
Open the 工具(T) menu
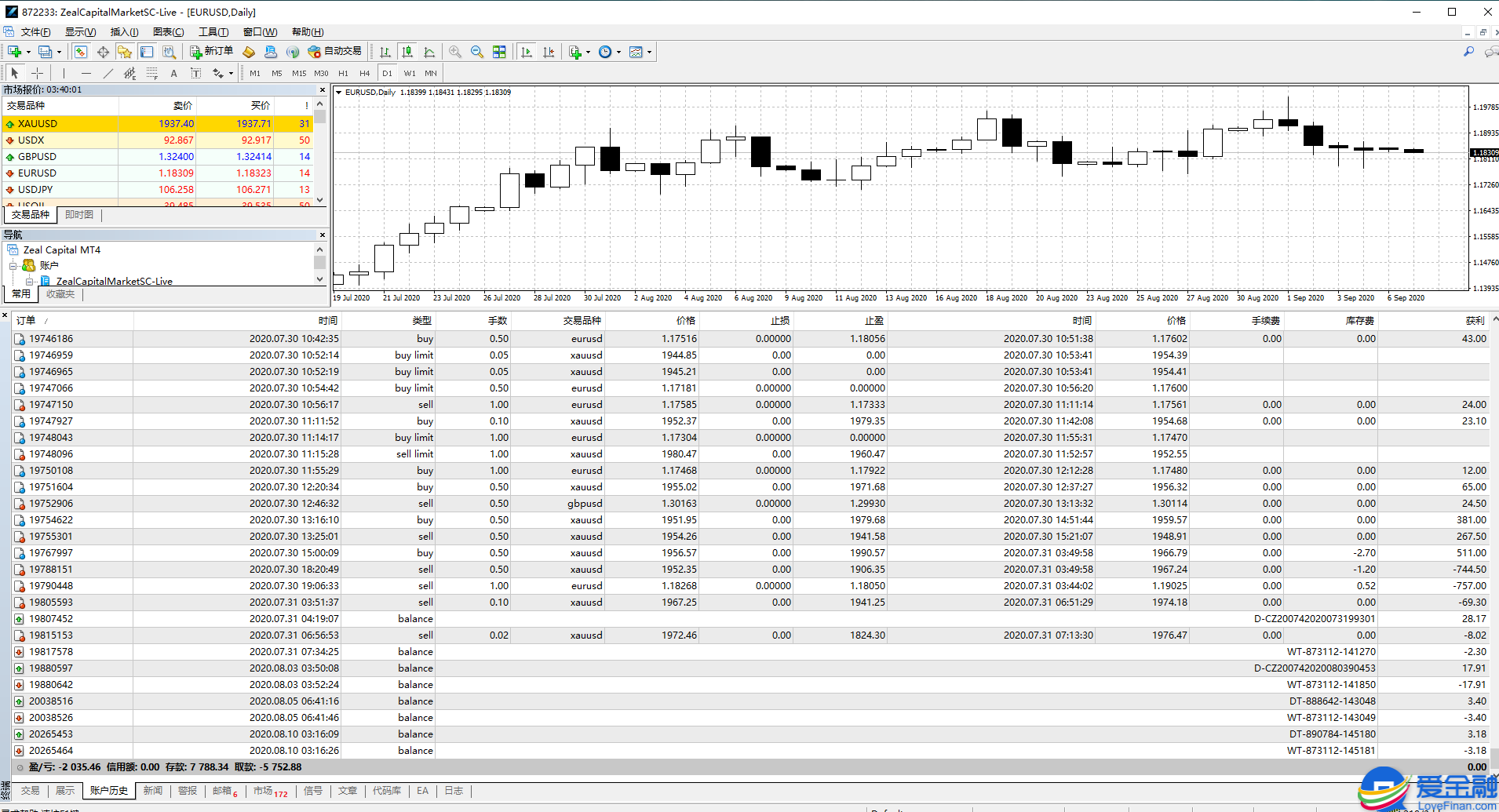pyautogui.click(x=213, y=32)
